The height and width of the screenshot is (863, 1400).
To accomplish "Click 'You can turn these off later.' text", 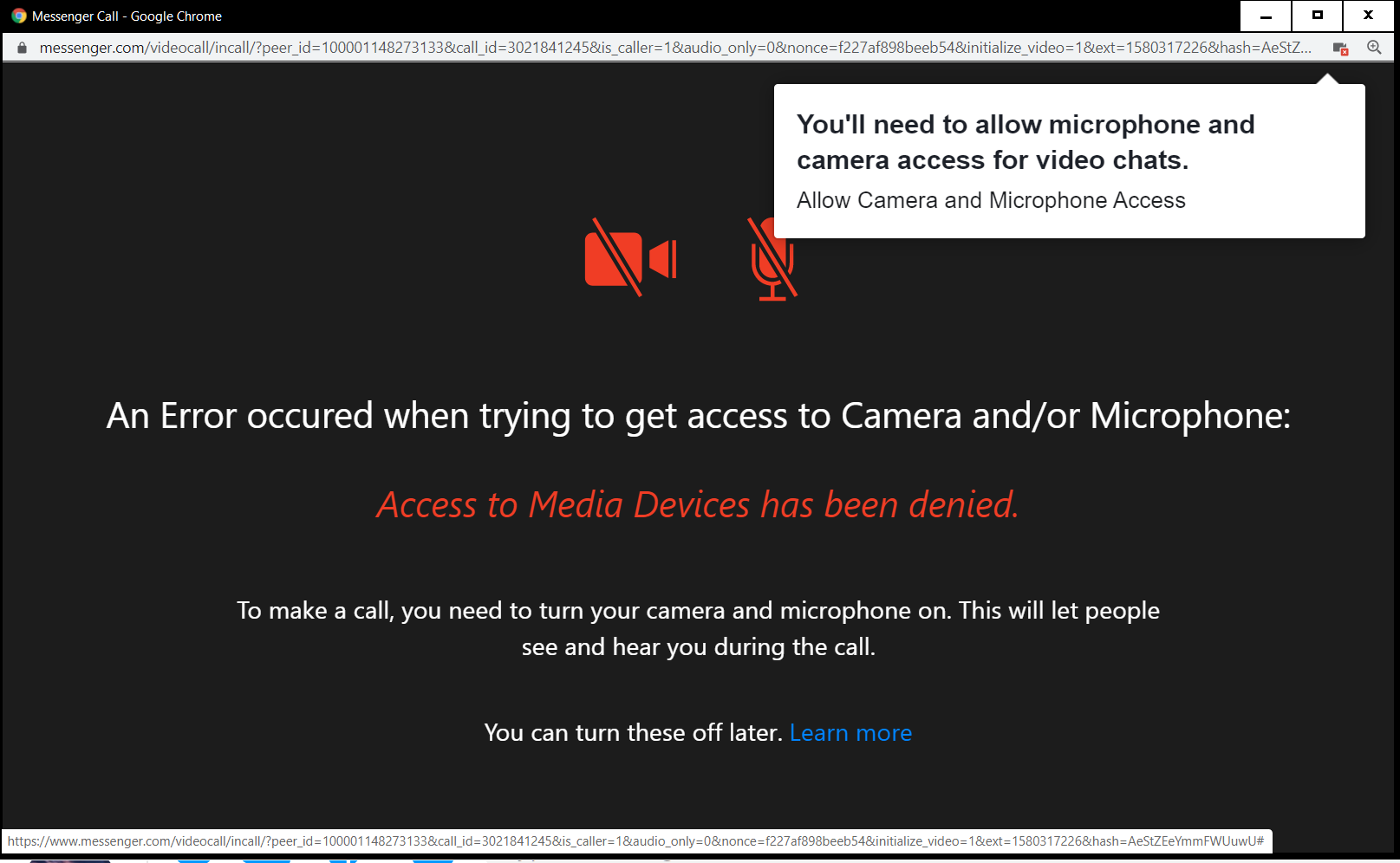I will [634, 733].
